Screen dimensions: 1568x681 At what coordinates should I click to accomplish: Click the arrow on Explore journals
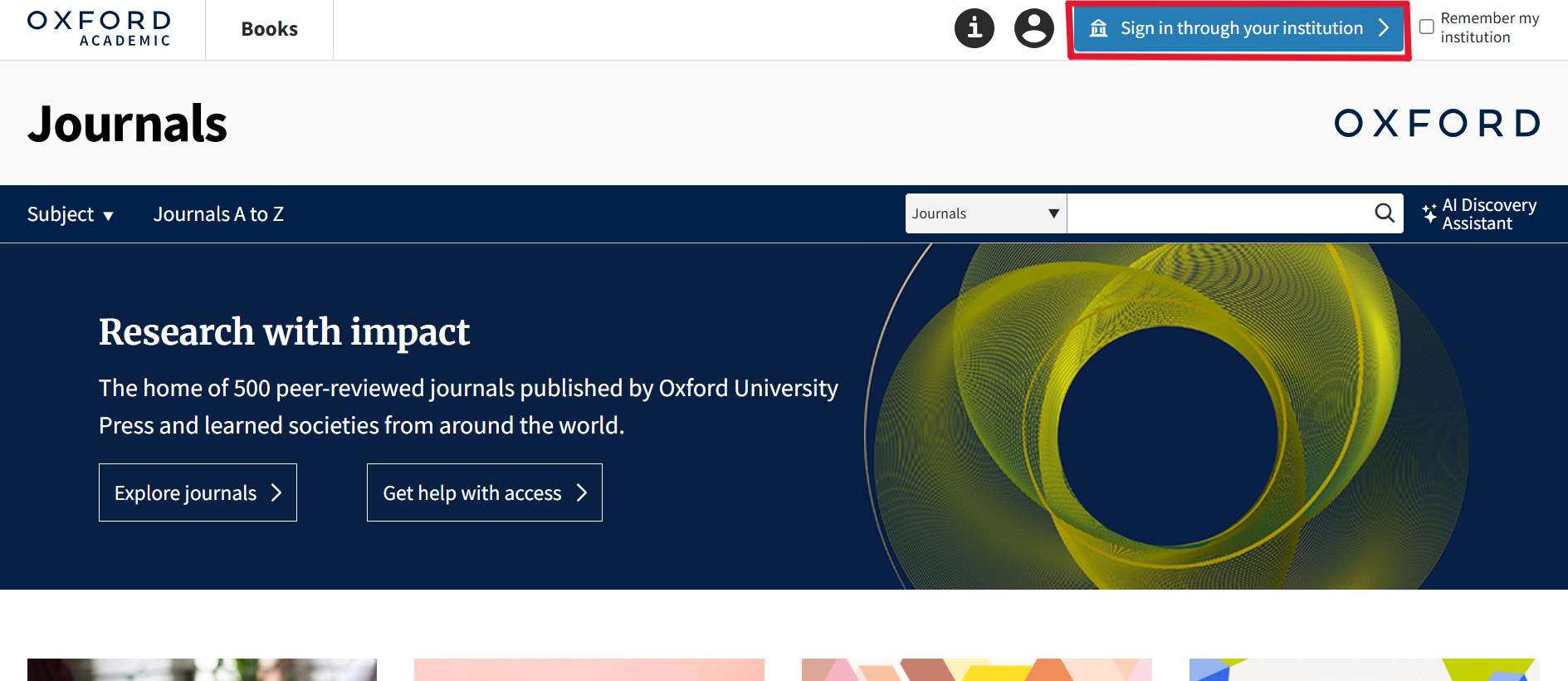(x=276, y=492)
